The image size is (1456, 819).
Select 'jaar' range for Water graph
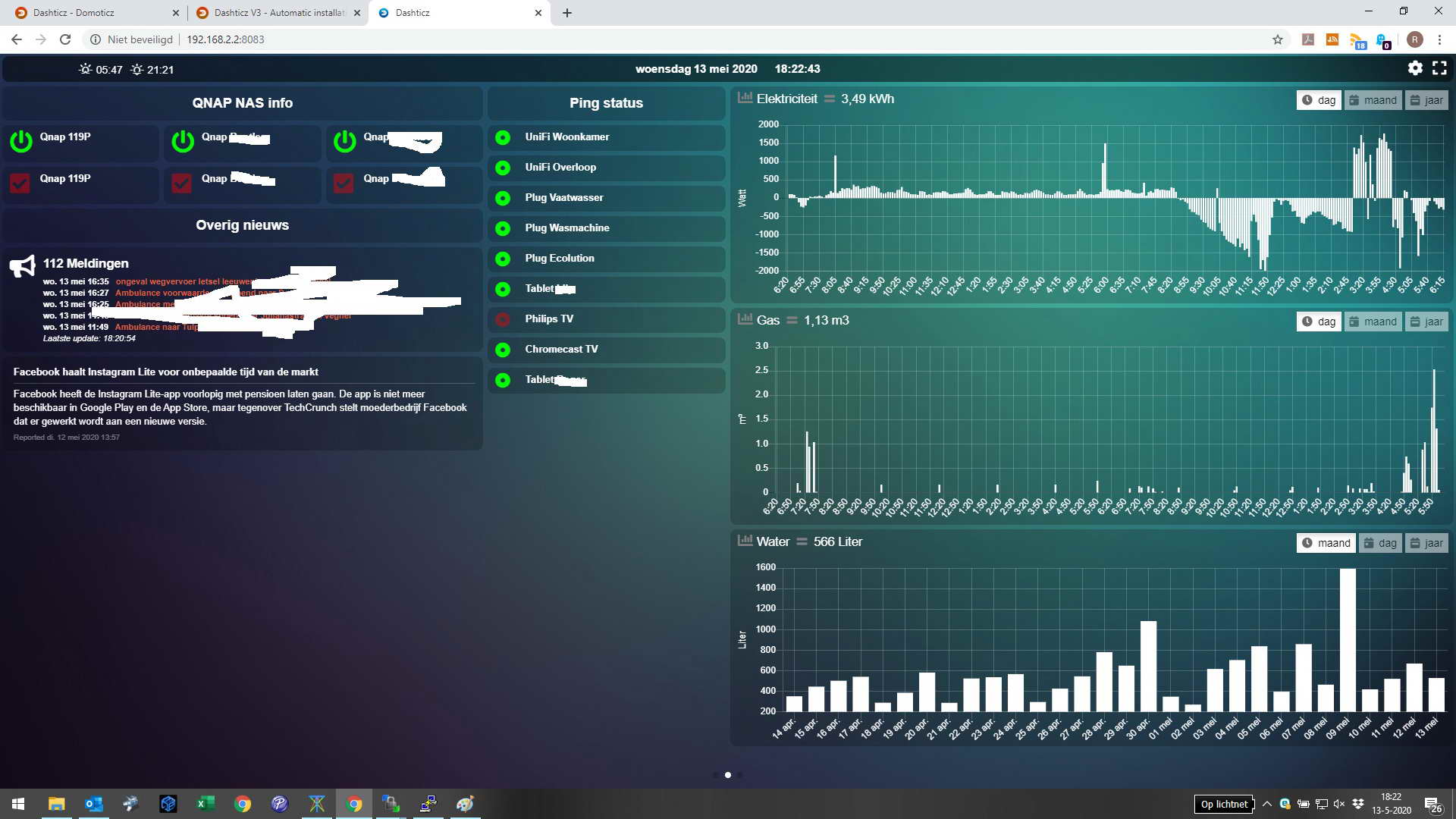click(x=1426, y=543)
